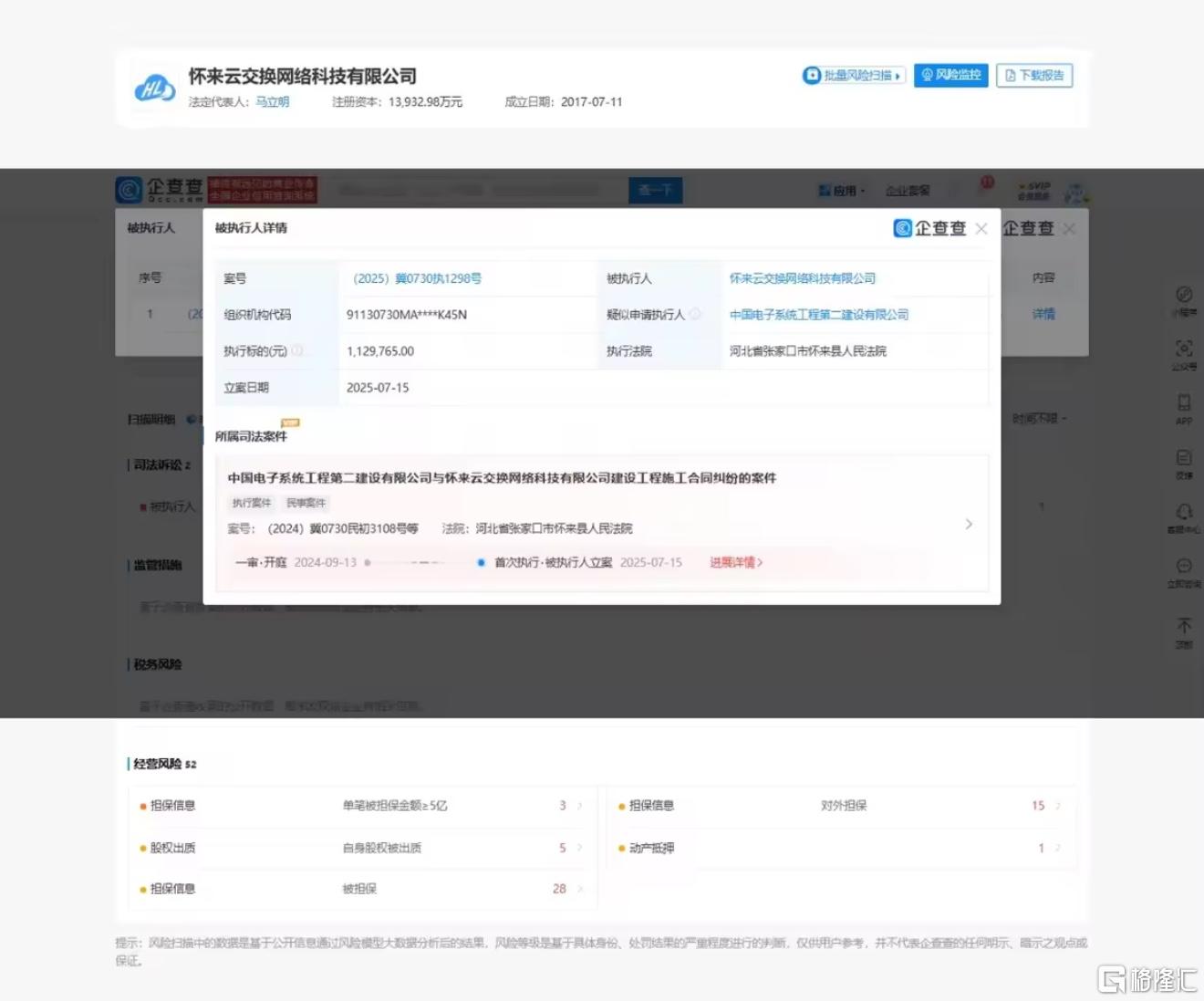Expand the judicial case card chevron

click(969, 524)
